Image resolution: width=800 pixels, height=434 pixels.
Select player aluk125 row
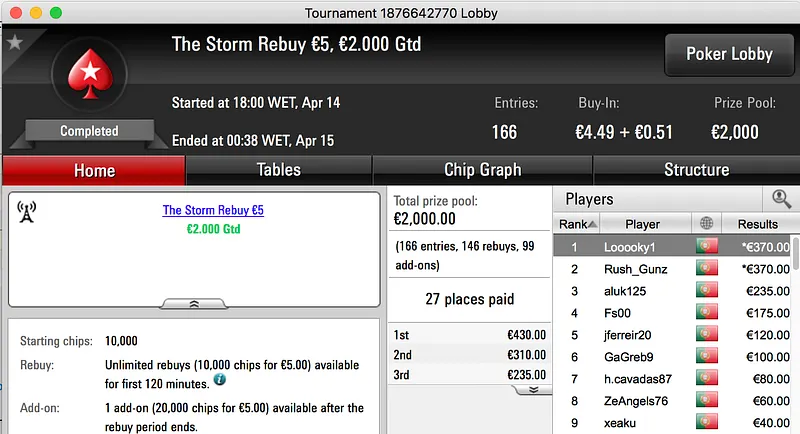click(x=642, y=291)
